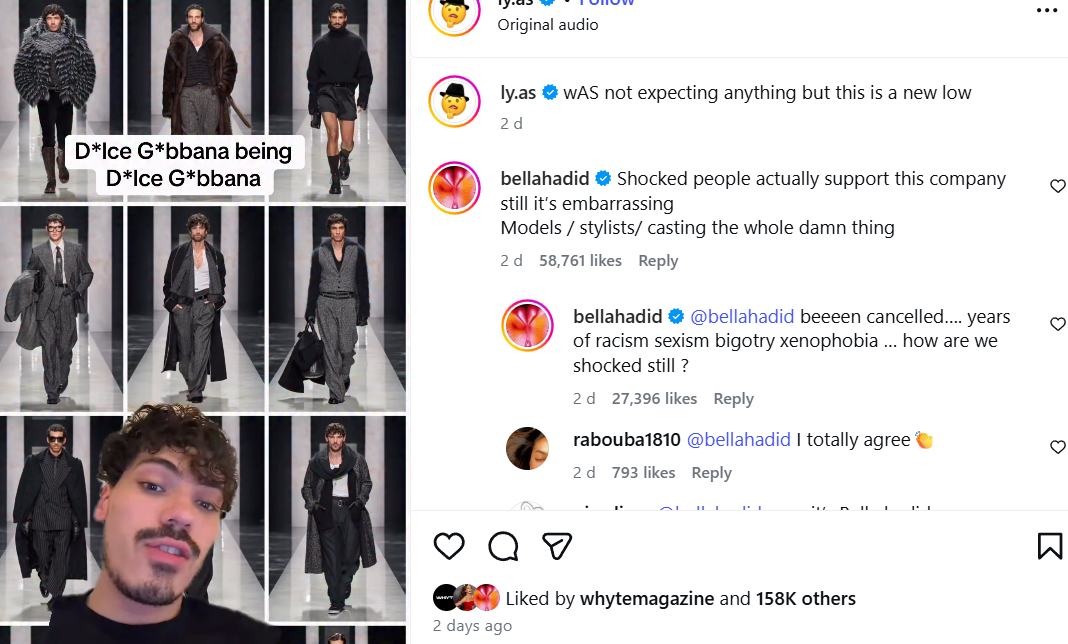Save post with bookmark icon
This screenshot has width=1068, height=644.
point(1049,546)
